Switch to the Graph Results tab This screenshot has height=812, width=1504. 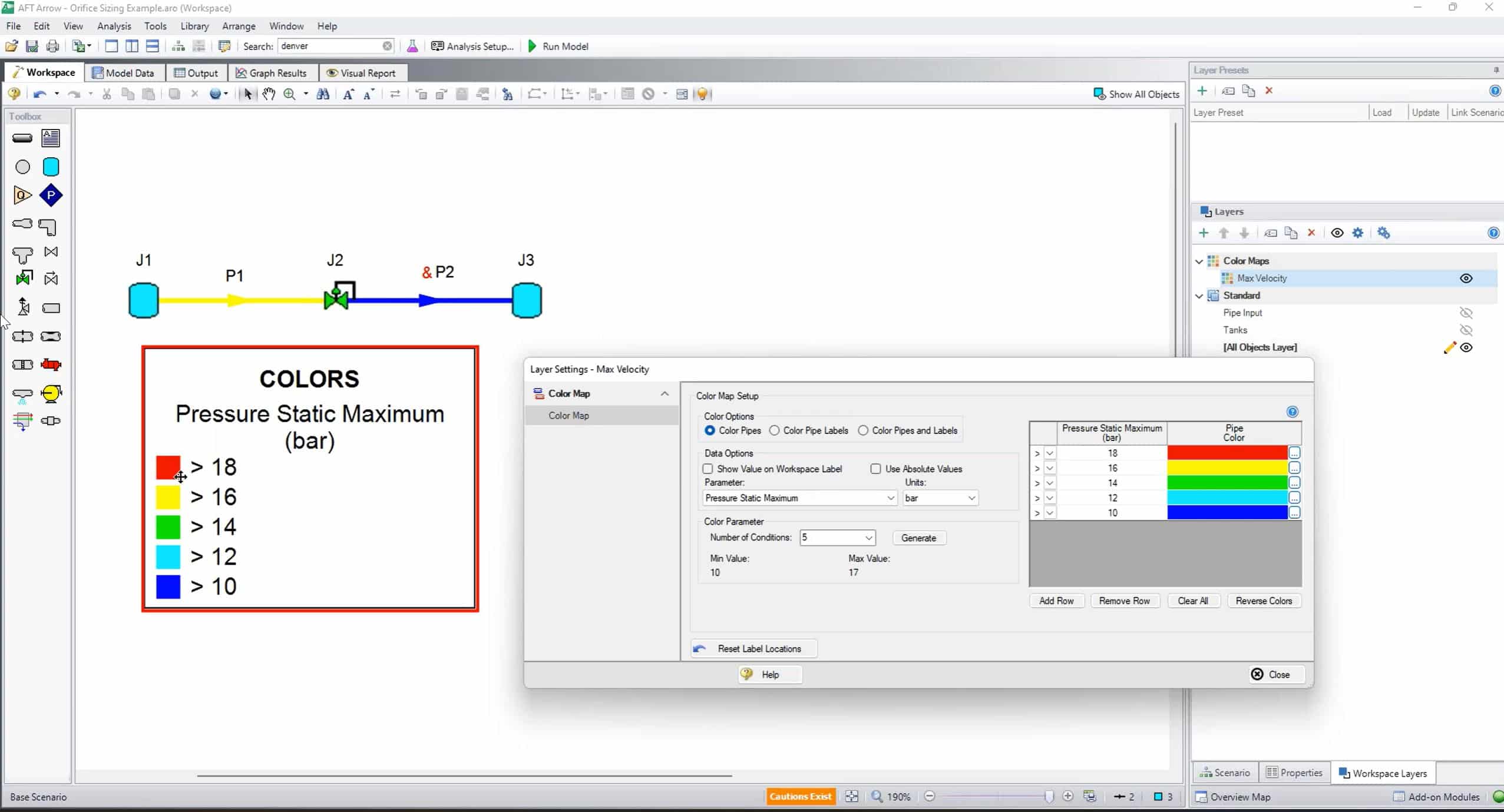pos(272,73)
